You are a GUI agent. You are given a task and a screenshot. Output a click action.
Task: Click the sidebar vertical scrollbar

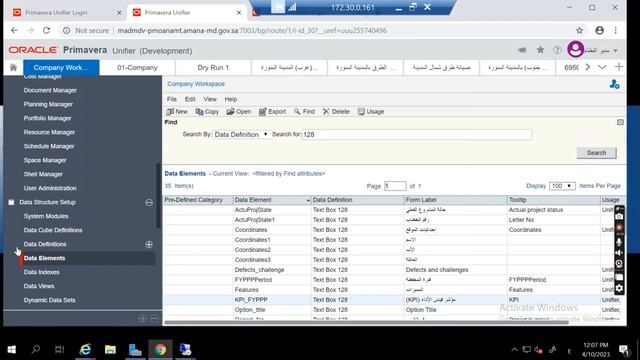159,196
